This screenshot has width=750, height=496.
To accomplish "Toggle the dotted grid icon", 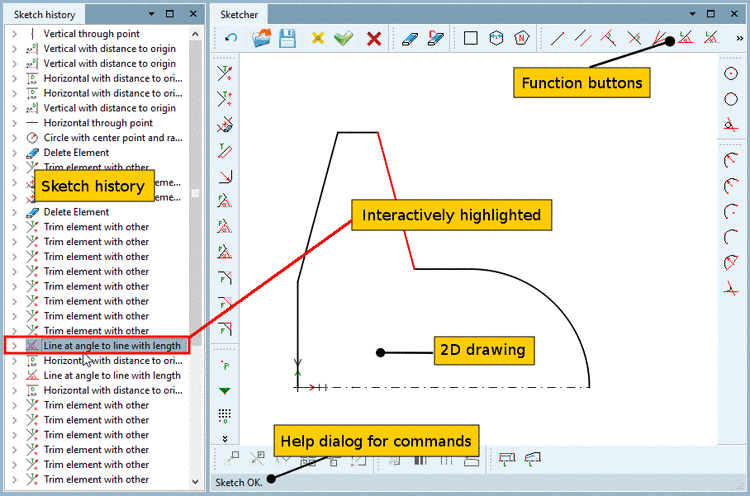I will [x=225, y=416].
